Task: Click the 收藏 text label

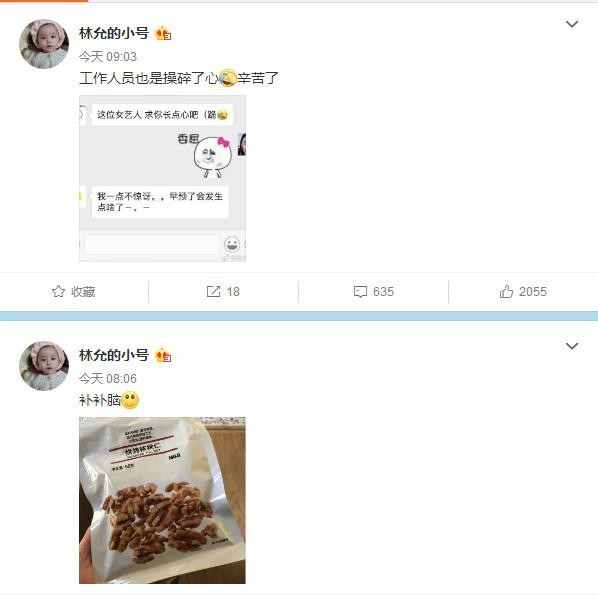Action: click(83, 292)
